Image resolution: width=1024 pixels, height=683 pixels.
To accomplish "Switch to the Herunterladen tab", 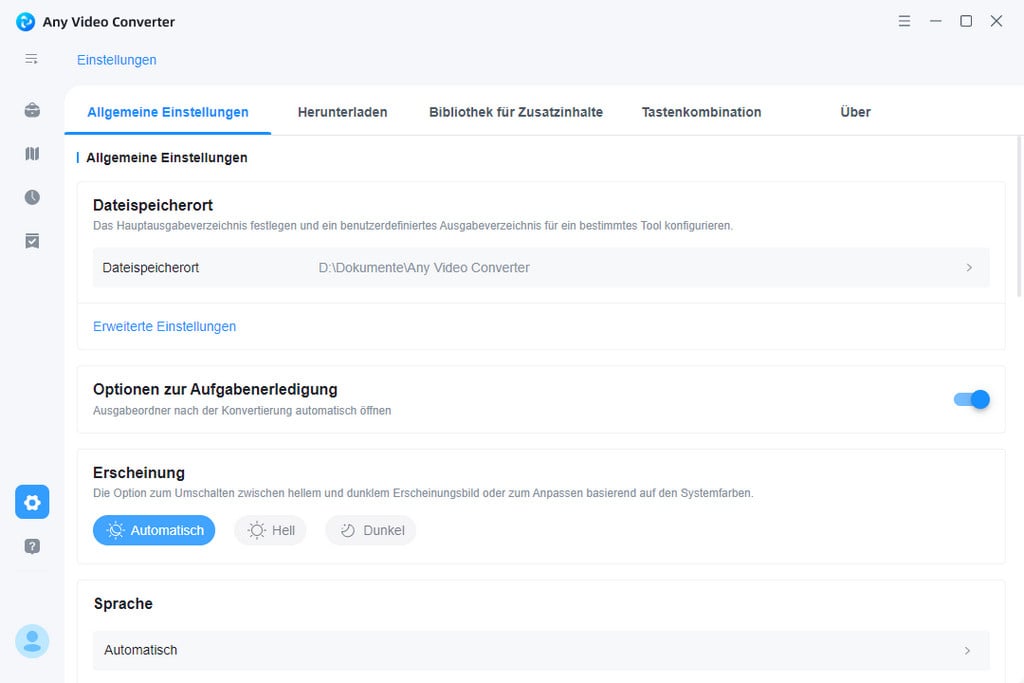I will tap(342, 112).
